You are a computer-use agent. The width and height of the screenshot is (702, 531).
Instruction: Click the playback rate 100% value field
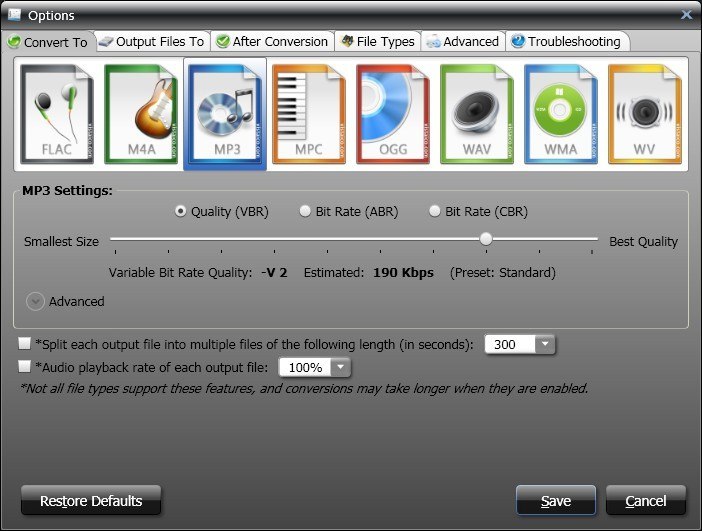pos(305,367)
